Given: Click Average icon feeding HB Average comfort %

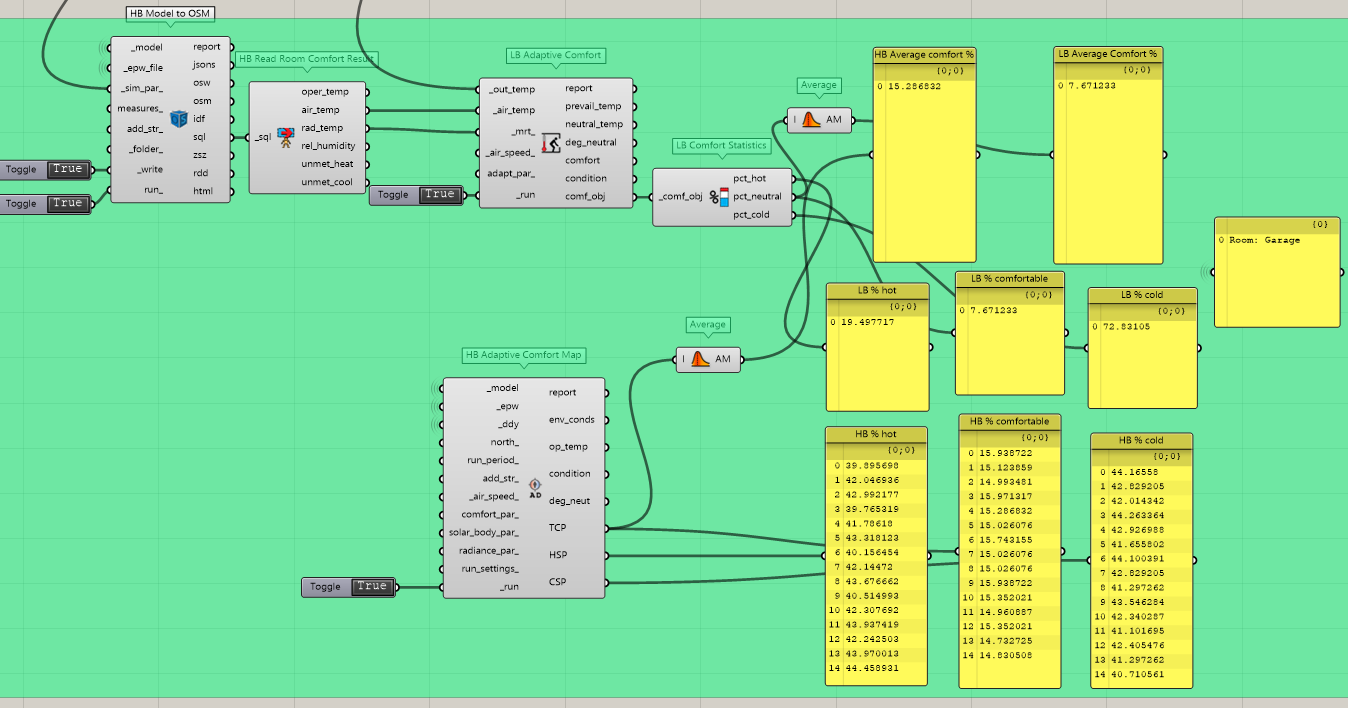Looking at the screenshot, I should pyautogui.click(x=811, y=120).
